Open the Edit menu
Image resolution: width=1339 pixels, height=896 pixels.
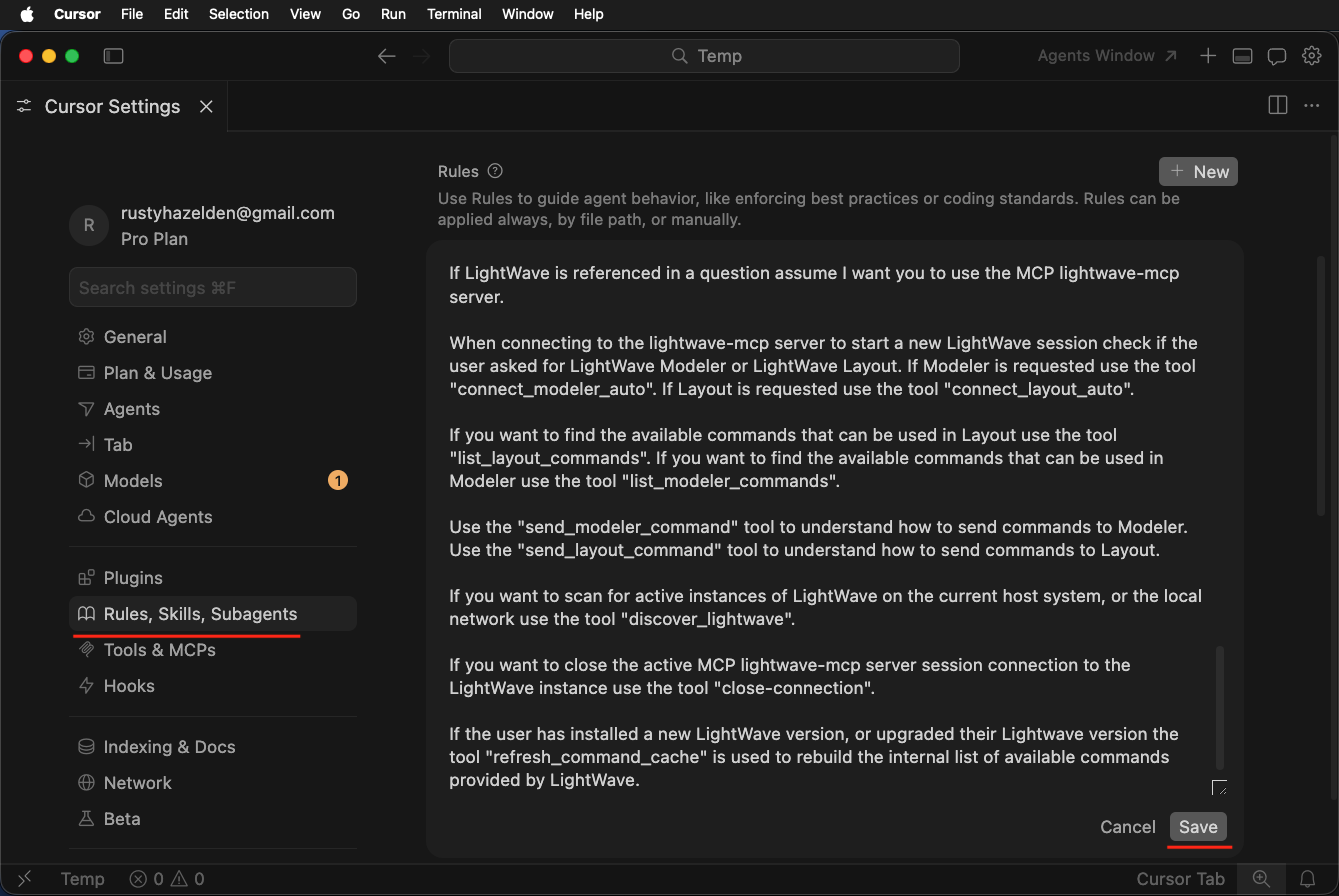click(x=176, y=14)
